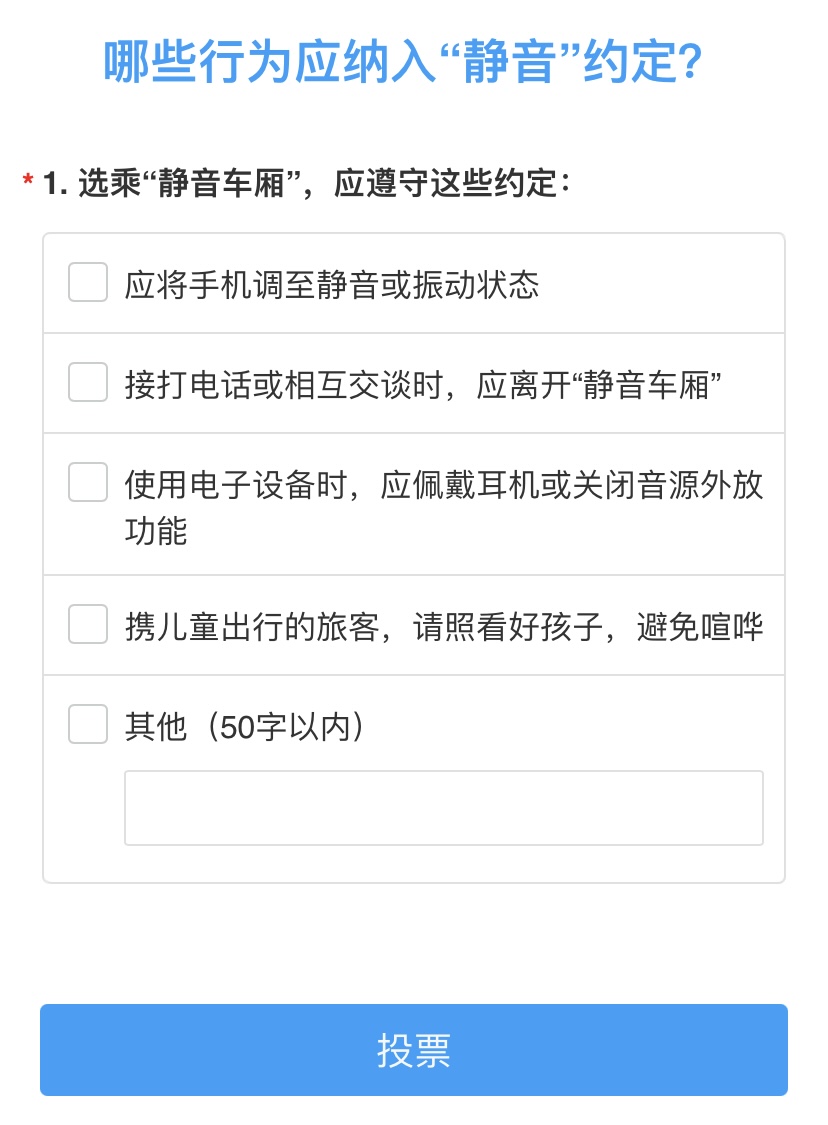Click the option text 请照看好孩子，避免喧哗
828x1125 pixels.
tap(588, 627)
